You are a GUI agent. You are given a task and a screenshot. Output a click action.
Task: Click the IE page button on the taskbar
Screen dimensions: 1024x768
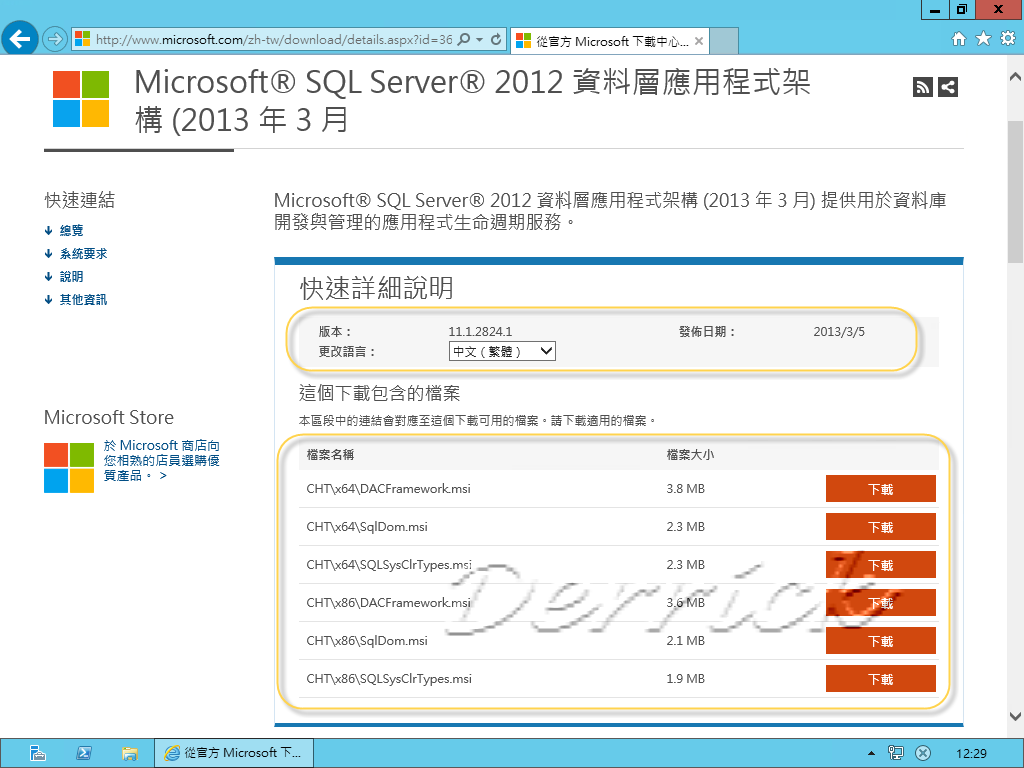click(233, 752)
